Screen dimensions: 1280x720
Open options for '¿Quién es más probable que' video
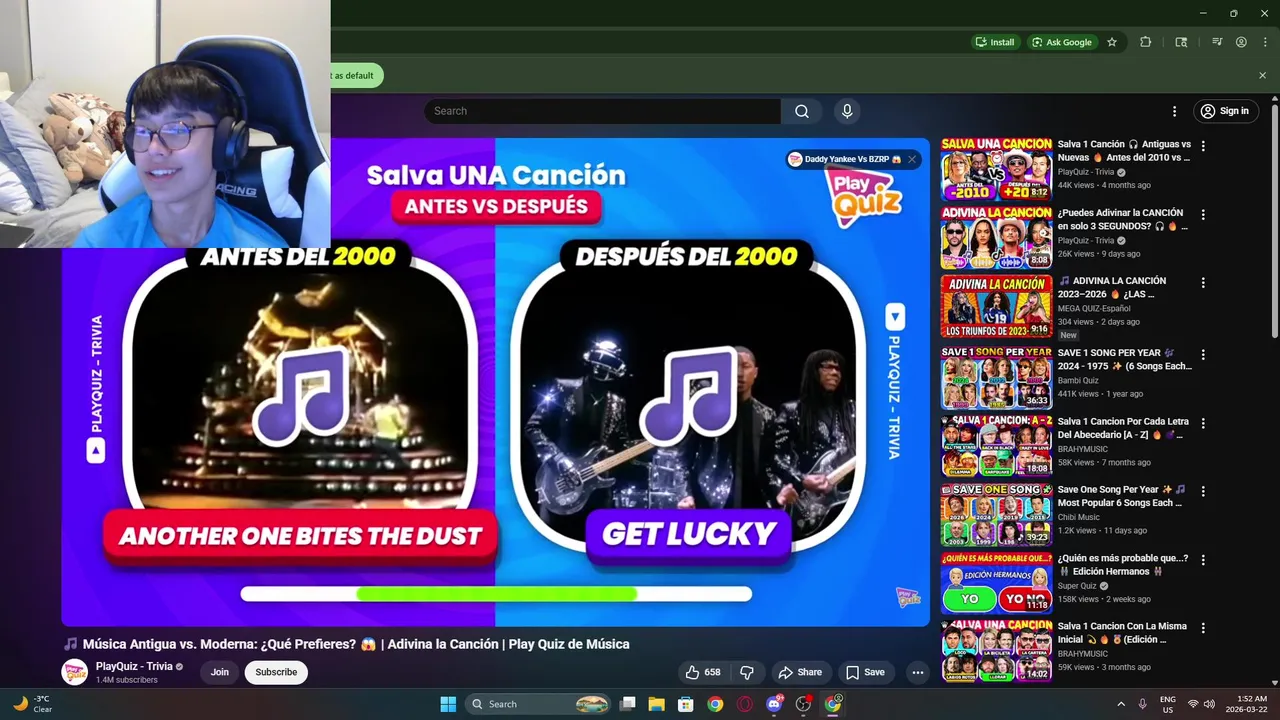(x=1203, y=560)
